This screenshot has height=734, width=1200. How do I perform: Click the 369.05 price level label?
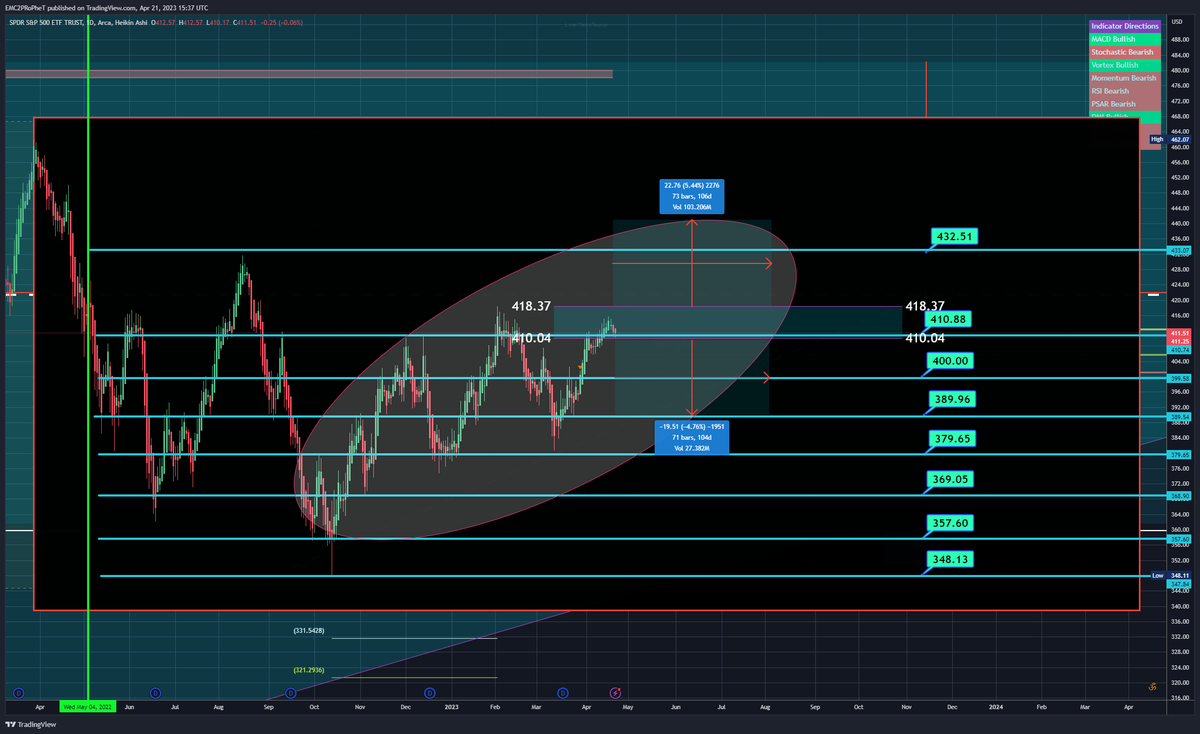(949, 480)
